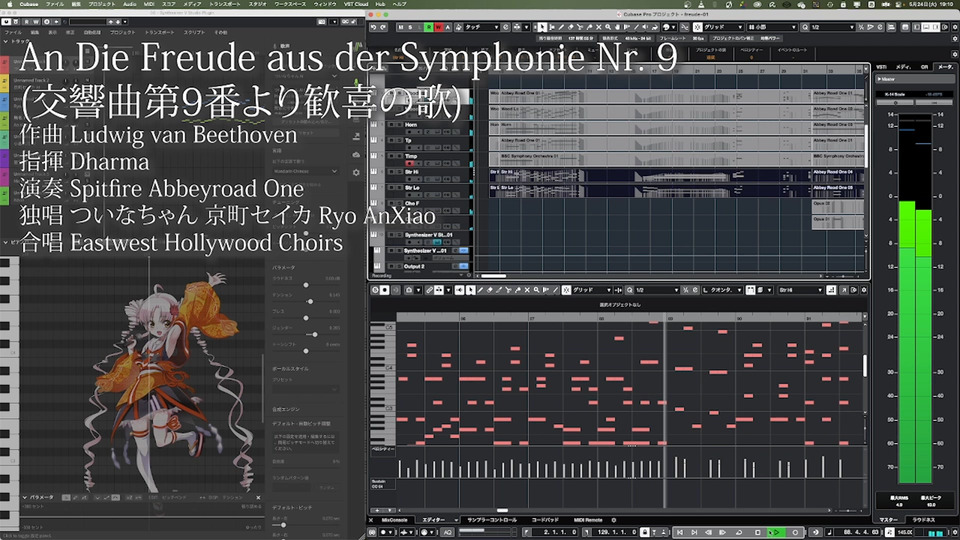Adjust ジェンダー slider in Synthesizer V parameters
960x540 pixels.
315,334
